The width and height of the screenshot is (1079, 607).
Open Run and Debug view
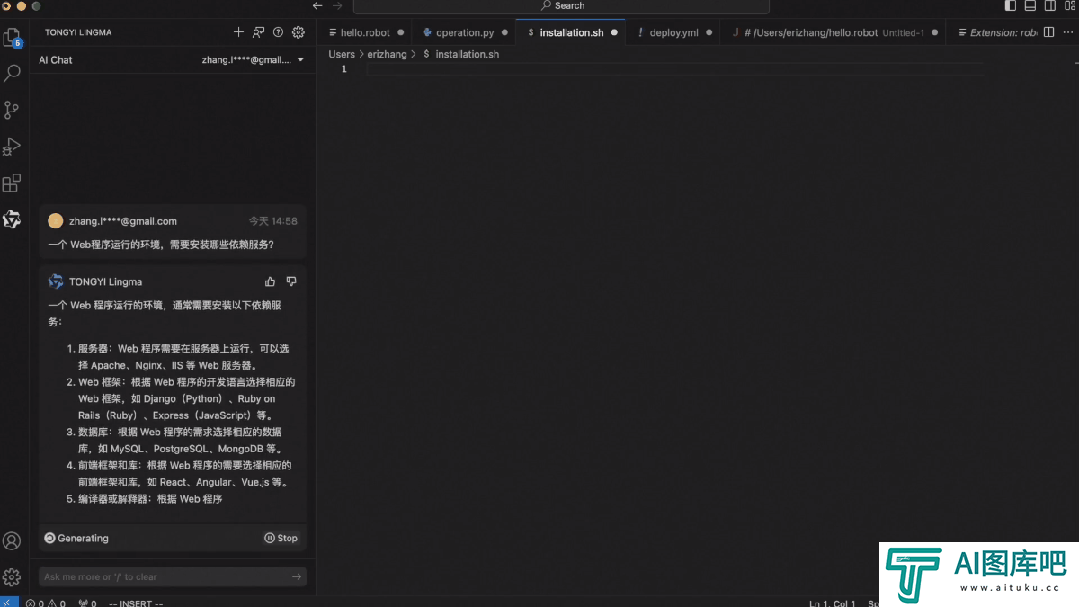[x=12, y=147]
